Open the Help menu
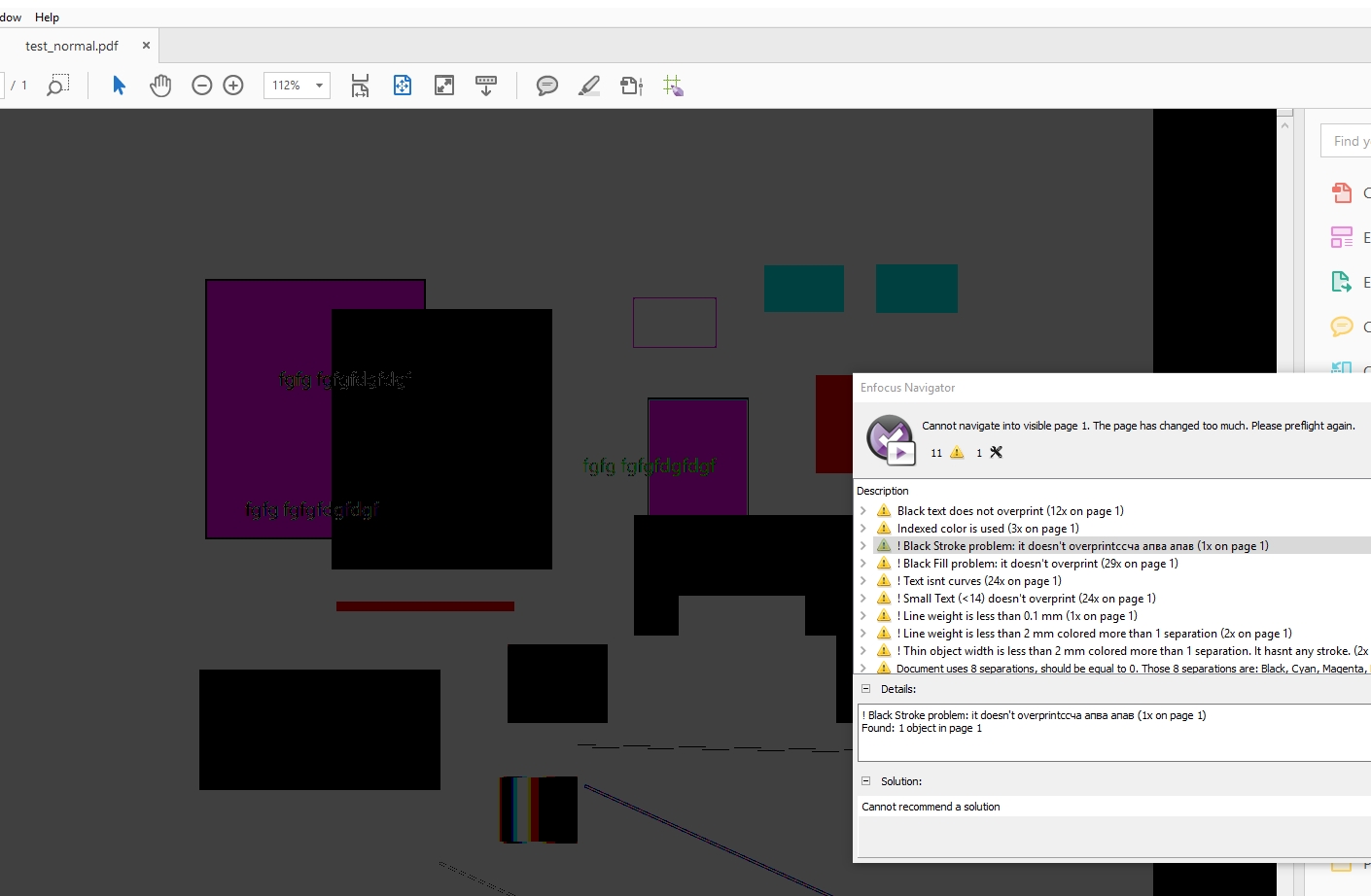This screenshot has height=896, width=1371. point(47,17)
